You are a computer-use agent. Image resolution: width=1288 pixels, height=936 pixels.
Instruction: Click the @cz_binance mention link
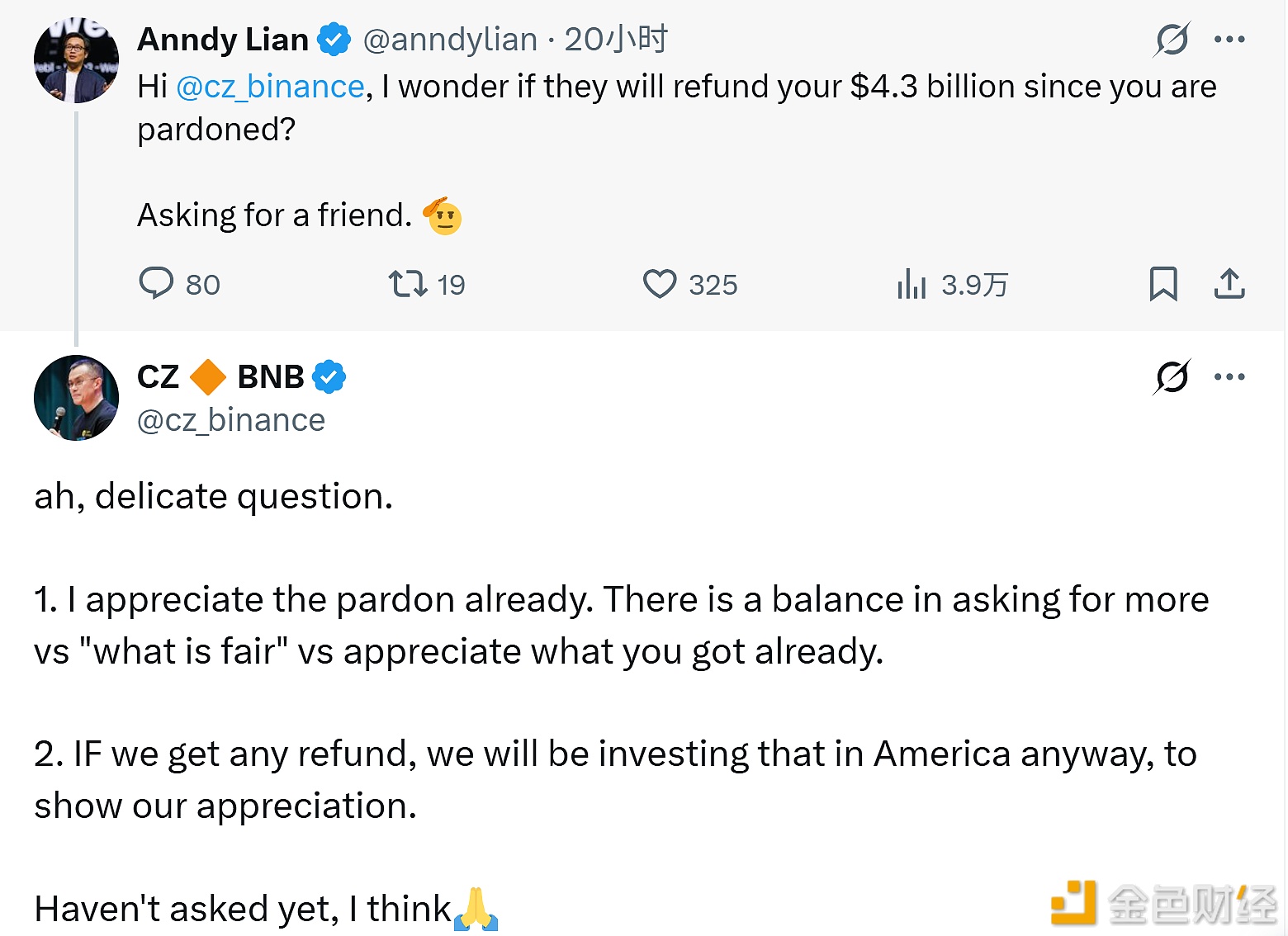pyautogui.click(x=270, y=87)
